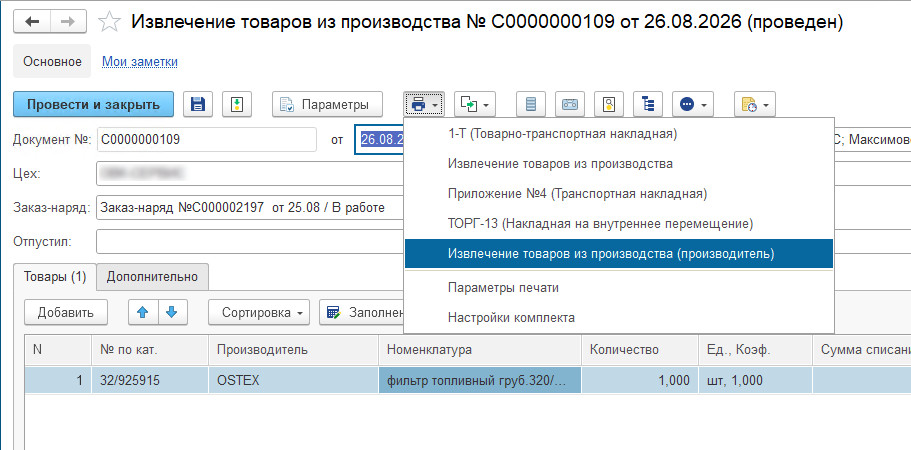Open the blue ellipsis more-actions dropdown
Viewport: 911px width, 450px height.
[x=693, y=105]
